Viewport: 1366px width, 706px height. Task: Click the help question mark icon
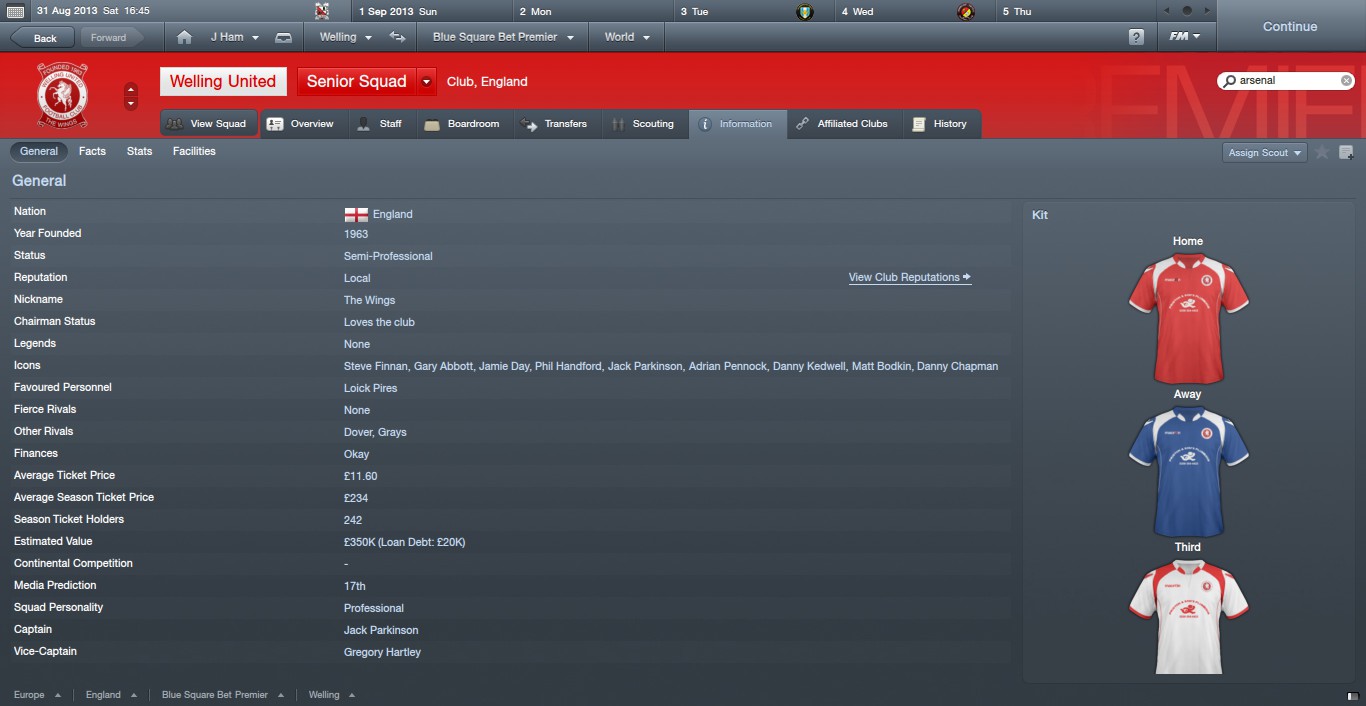click(1136, 37)
